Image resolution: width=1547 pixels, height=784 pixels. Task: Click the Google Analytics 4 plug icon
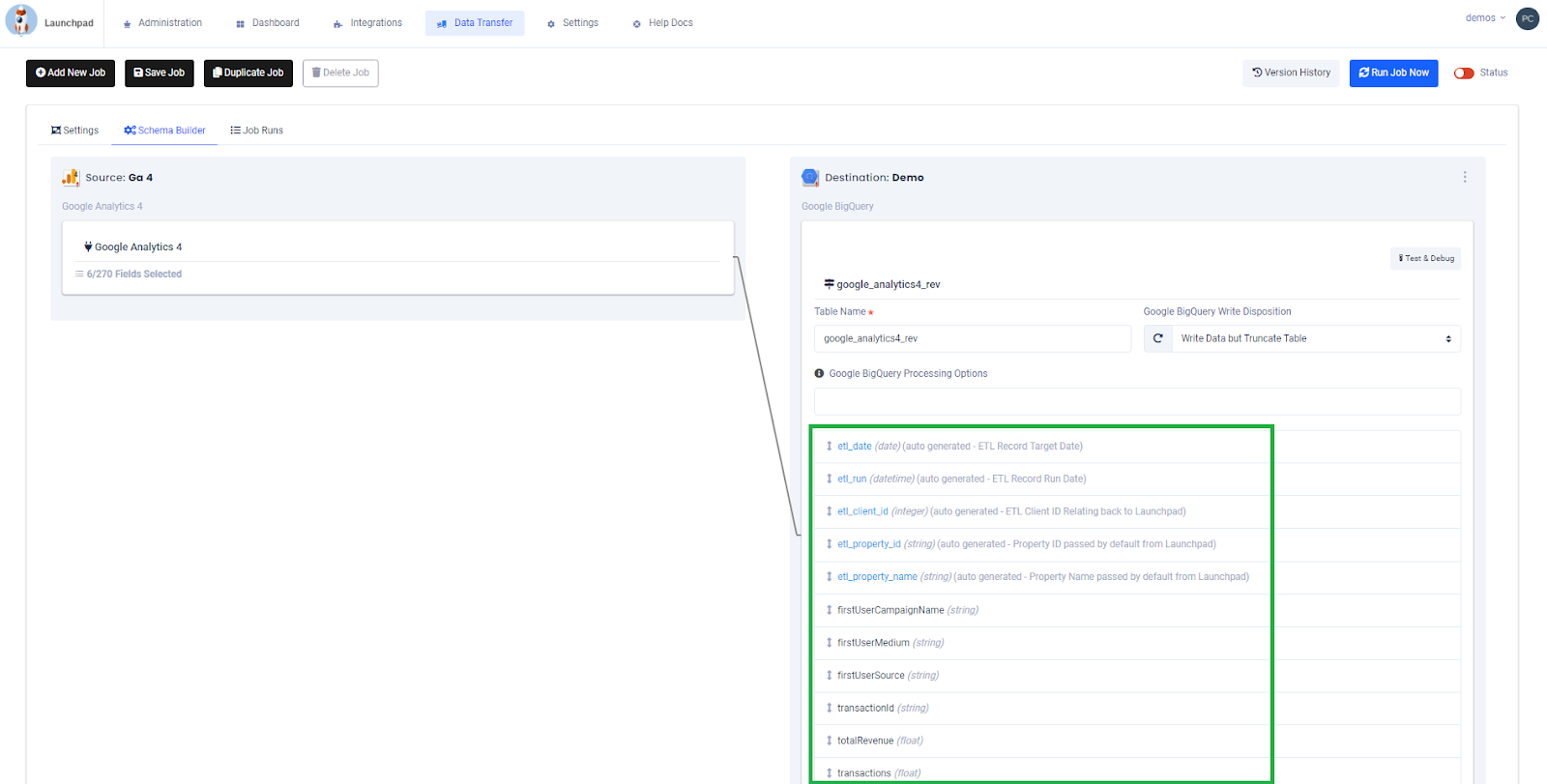tap(88, 247)
